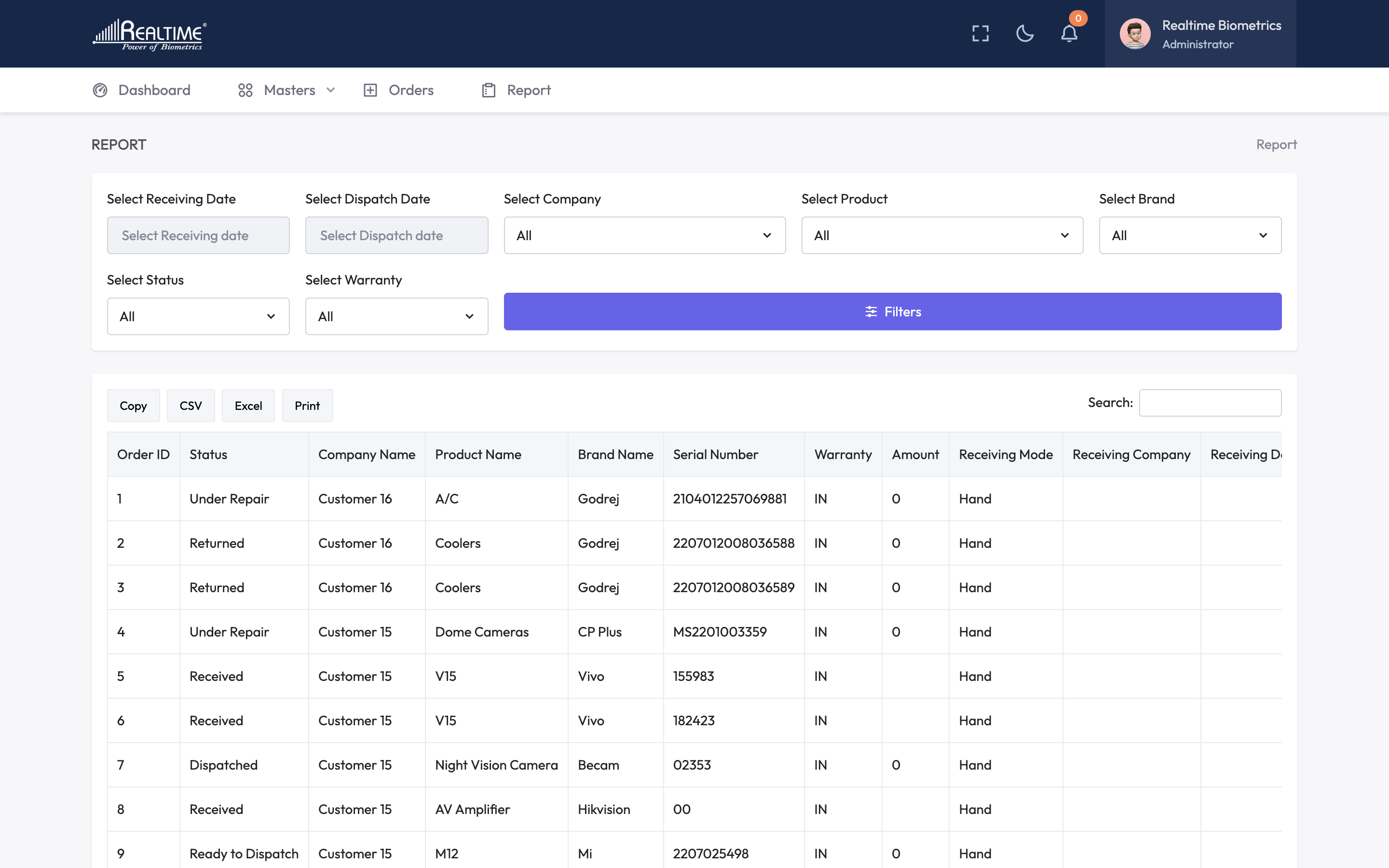Image resolution: width=1389 pixels, height=868 pixels.
Task: Click the Dashboard gauge icon
Action: [100, 90]
